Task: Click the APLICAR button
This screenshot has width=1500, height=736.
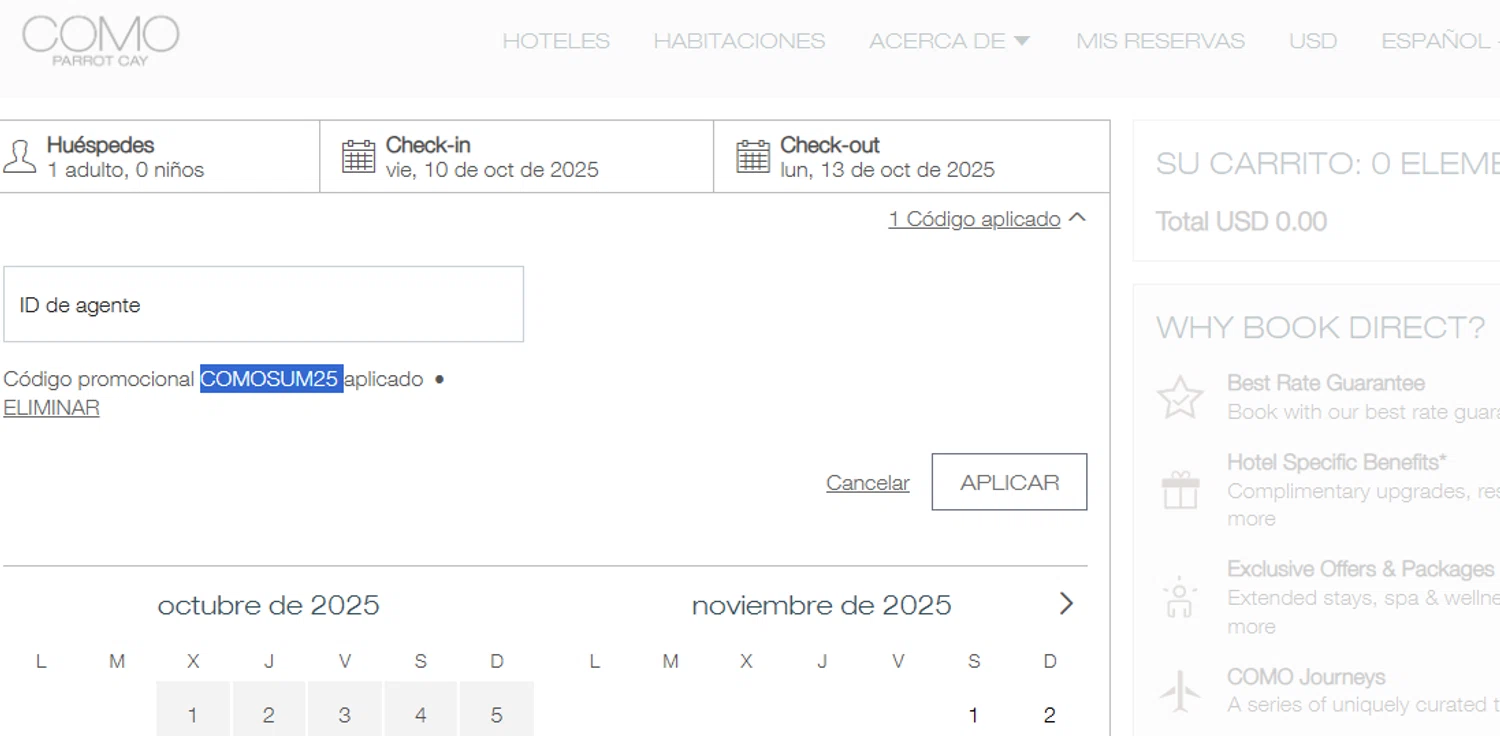Action: (x=1009, y=482)
